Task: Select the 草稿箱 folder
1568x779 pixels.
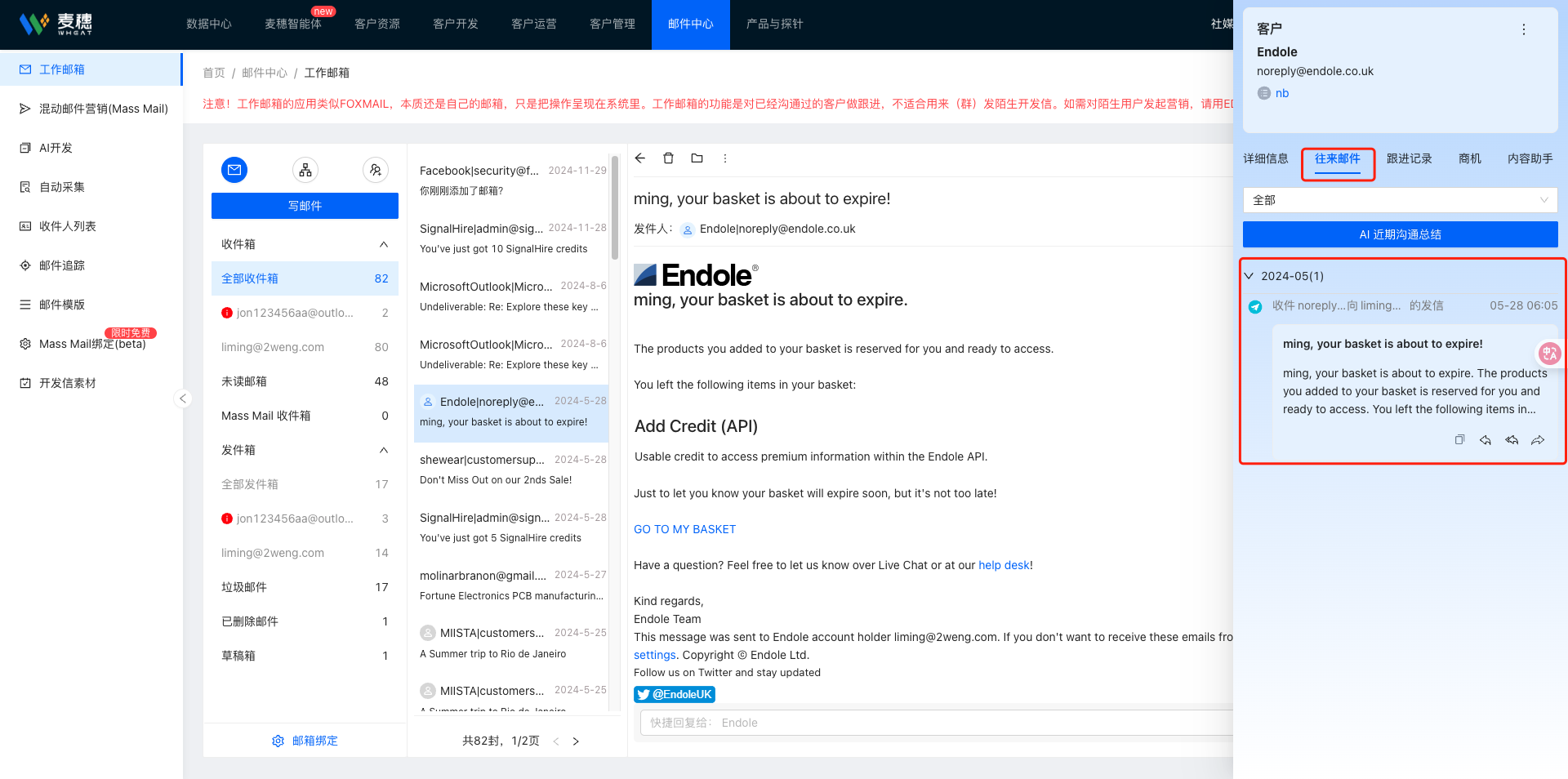Action: tap(305, 656)
